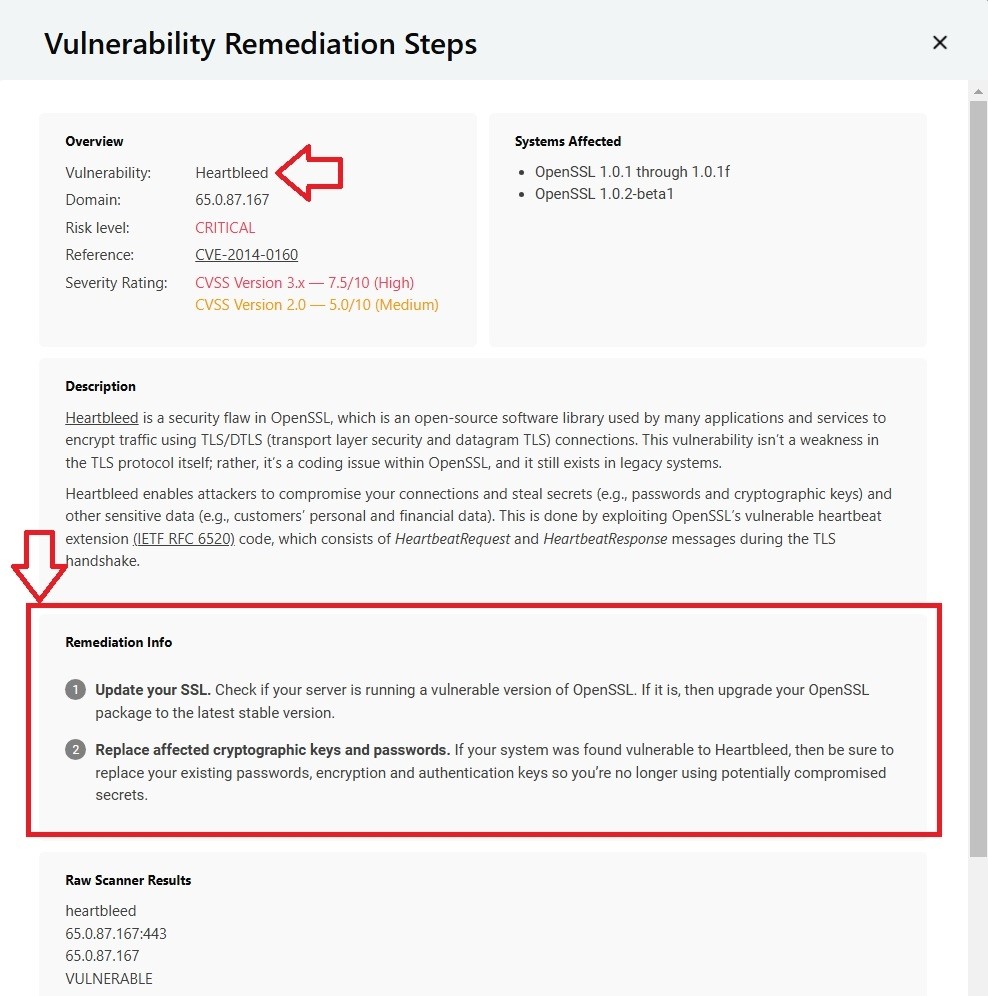Select the CRITICAL risk level text
The height and width of the screenshot is (996, 988).
point(225,228)
